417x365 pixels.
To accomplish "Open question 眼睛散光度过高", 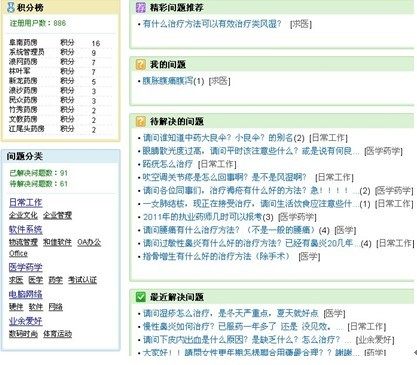I will pos(251,151).
